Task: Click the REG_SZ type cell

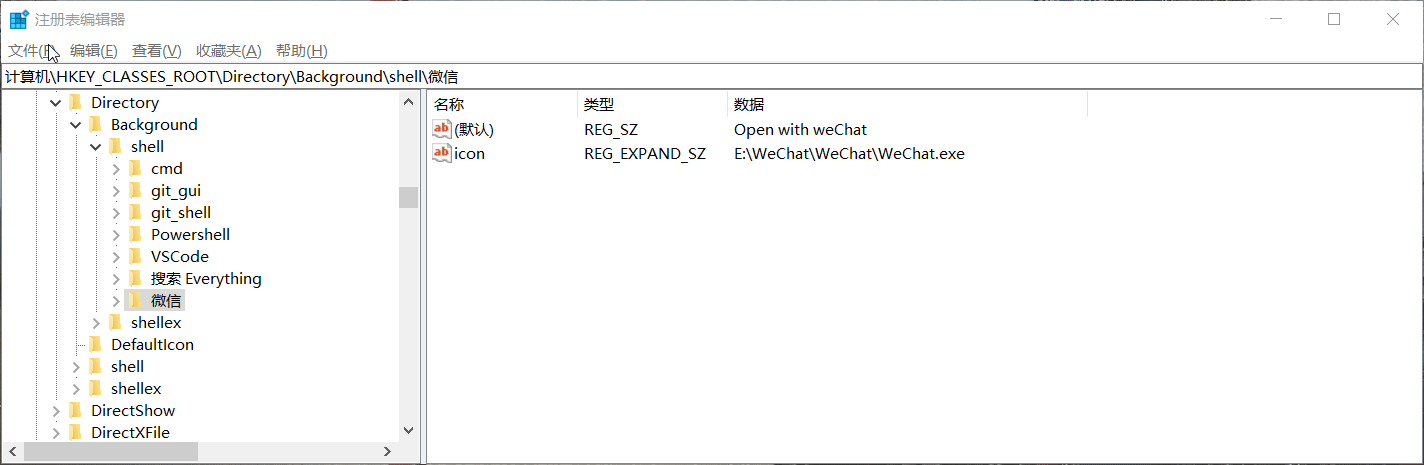Action: (x=611, y=129)
